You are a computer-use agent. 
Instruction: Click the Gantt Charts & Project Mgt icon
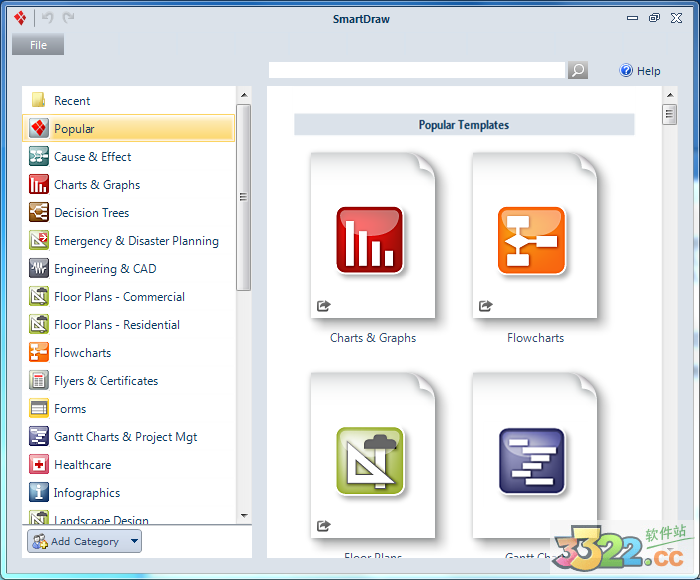point(39,436)
